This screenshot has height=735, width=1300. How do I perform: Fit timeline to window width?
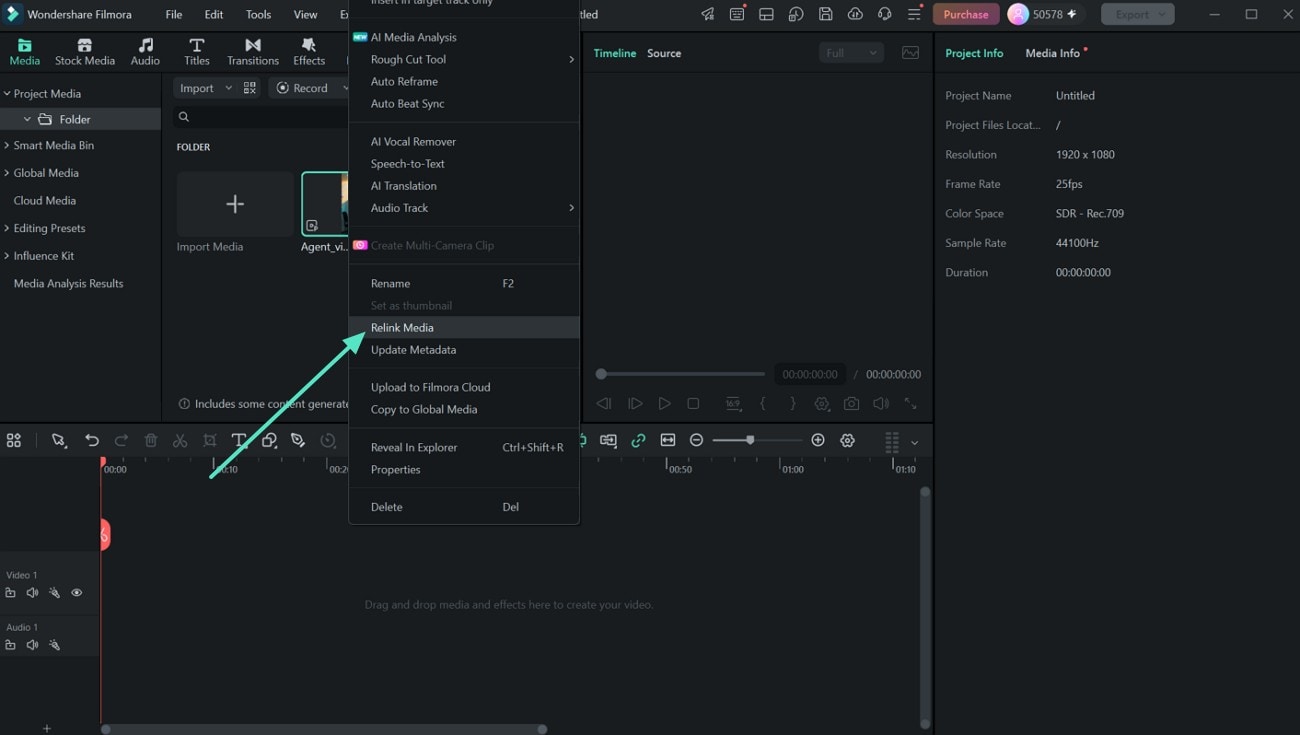668,441
